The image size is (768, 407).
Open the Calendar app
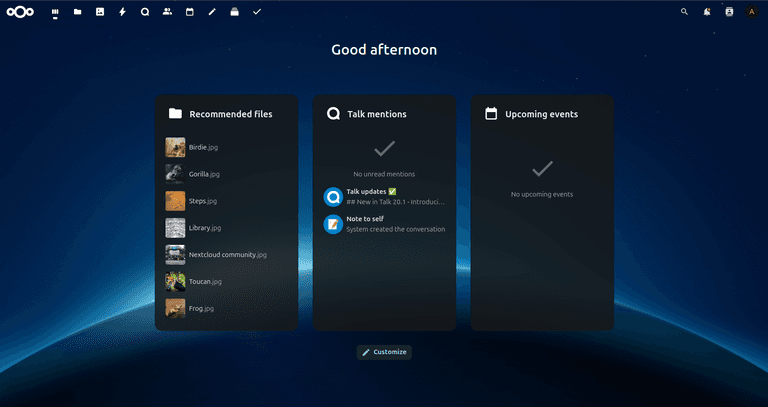(189, 12)
